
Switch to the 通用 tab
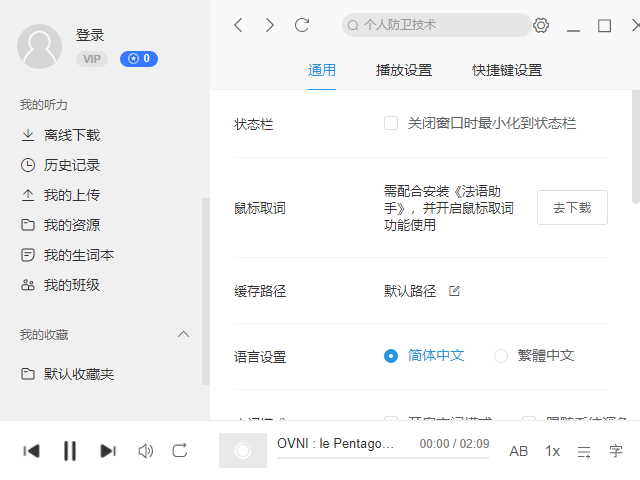pyautogui.click(x=322, y=70)
